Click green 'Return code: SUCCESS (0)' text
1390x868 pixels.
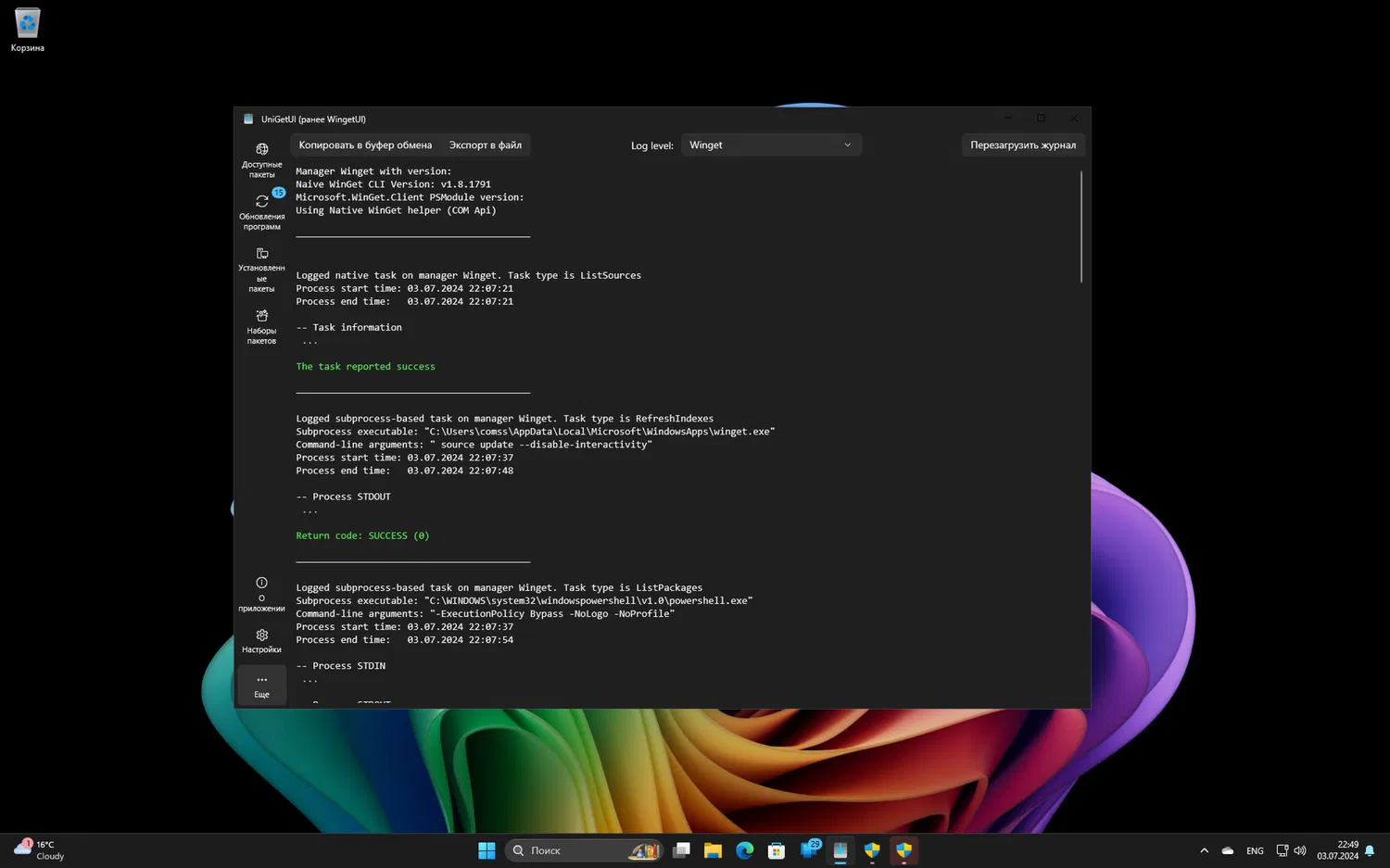(x=362, y=535)
